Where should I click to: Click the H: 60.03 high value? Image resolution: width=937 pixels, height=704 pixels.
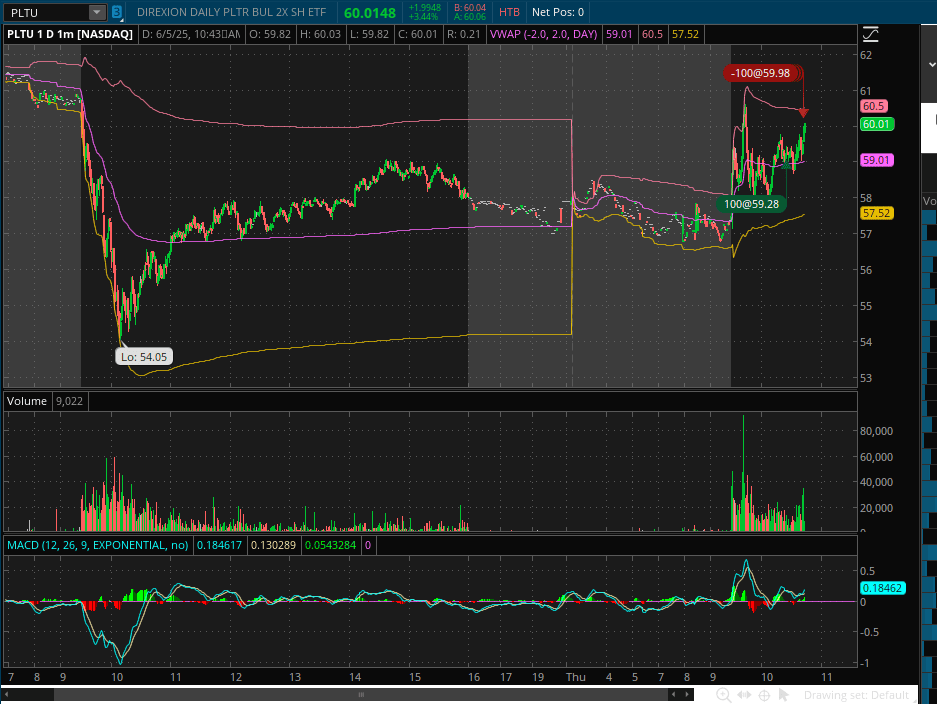coord(320,34)
